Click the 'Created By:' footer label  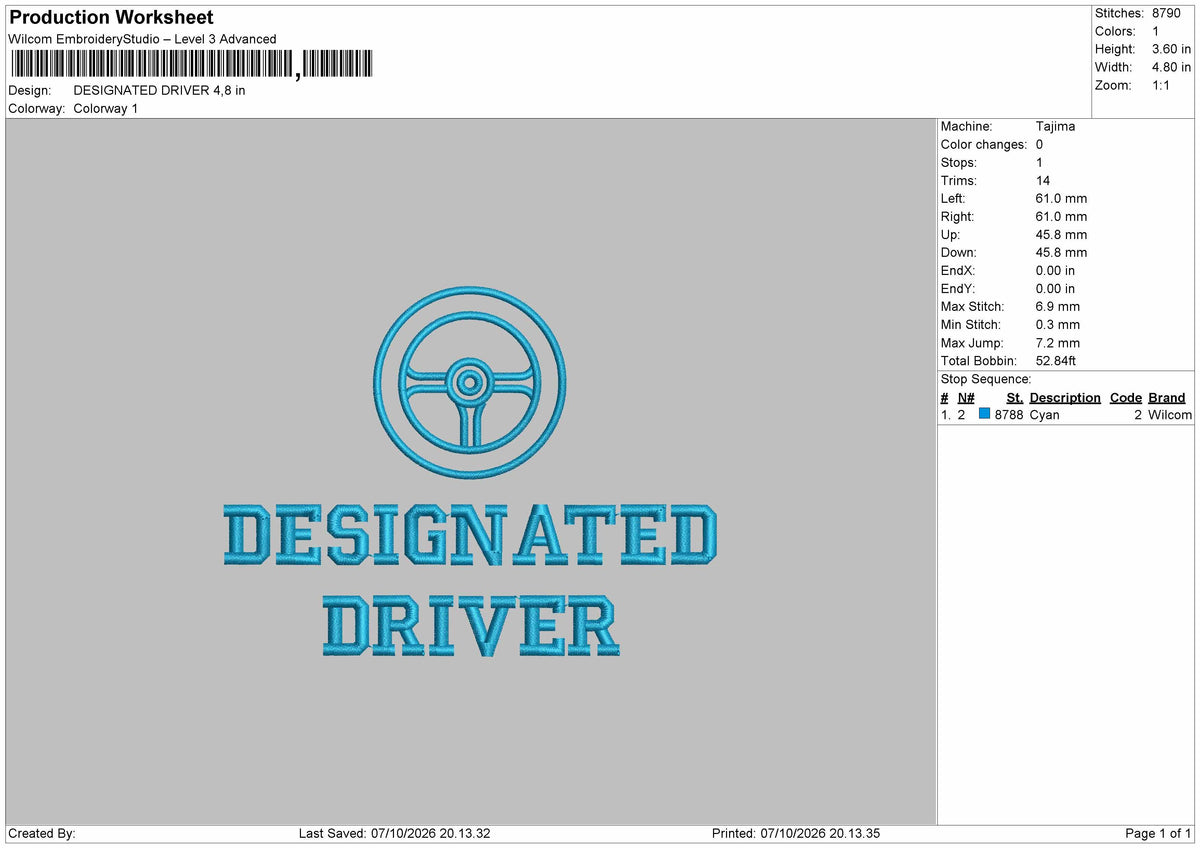[x=42, y=833]
